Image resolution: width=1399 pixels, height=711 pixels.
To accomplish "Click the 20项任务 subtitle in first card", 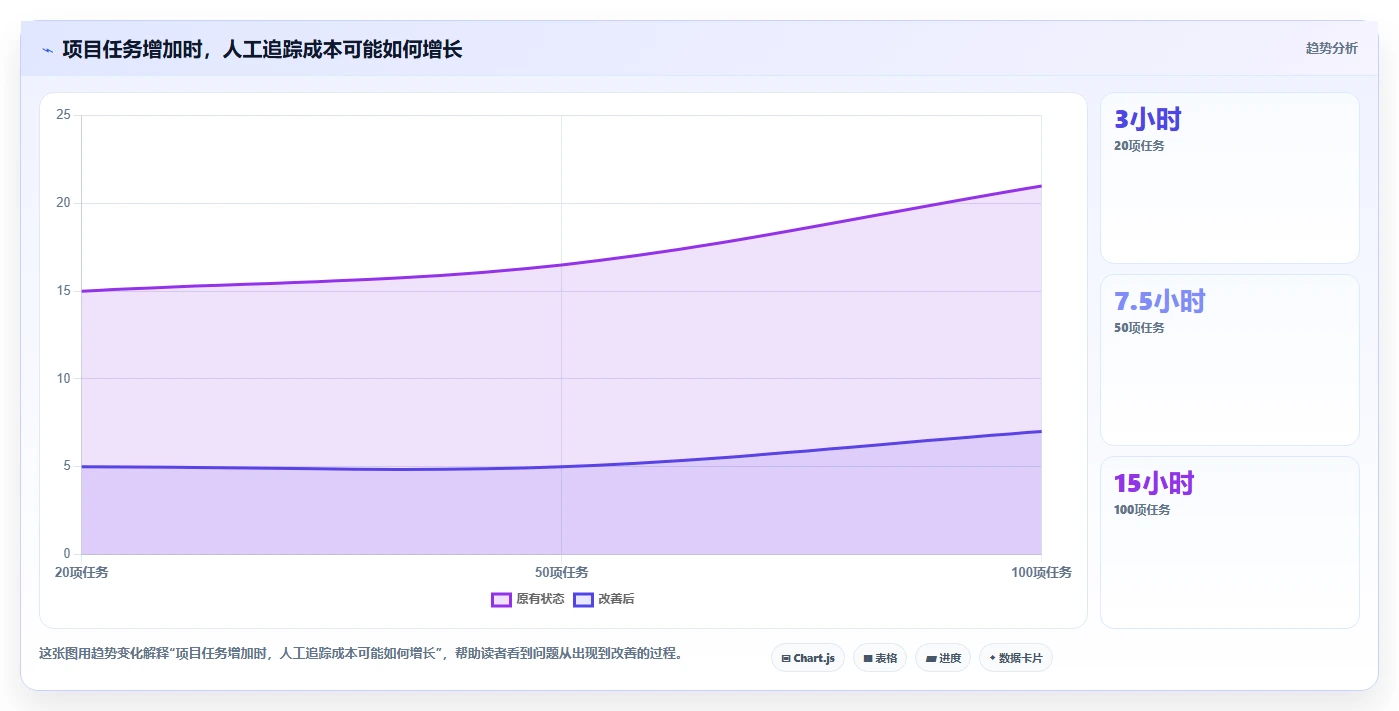I will click(1139, 146).
